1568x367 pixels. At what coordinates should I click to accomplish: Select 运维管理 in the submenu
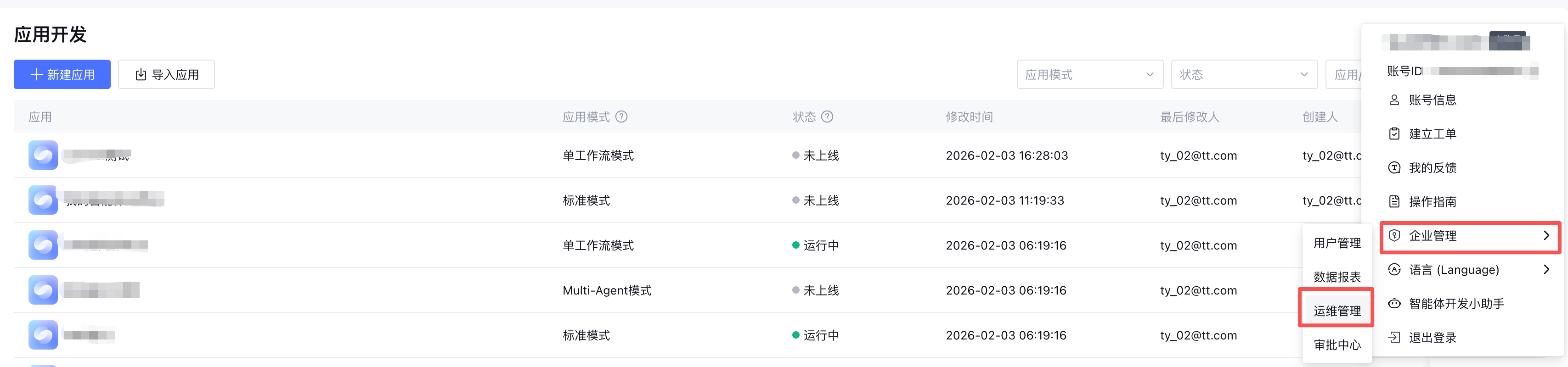point(1337,311)
